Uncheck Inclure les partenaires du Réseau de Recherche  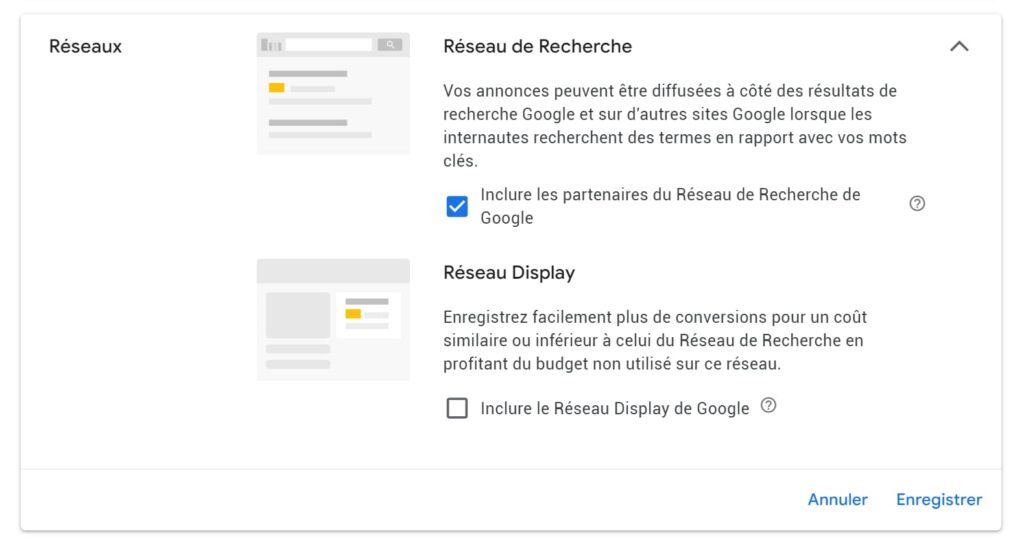click(x=457, y=206)
